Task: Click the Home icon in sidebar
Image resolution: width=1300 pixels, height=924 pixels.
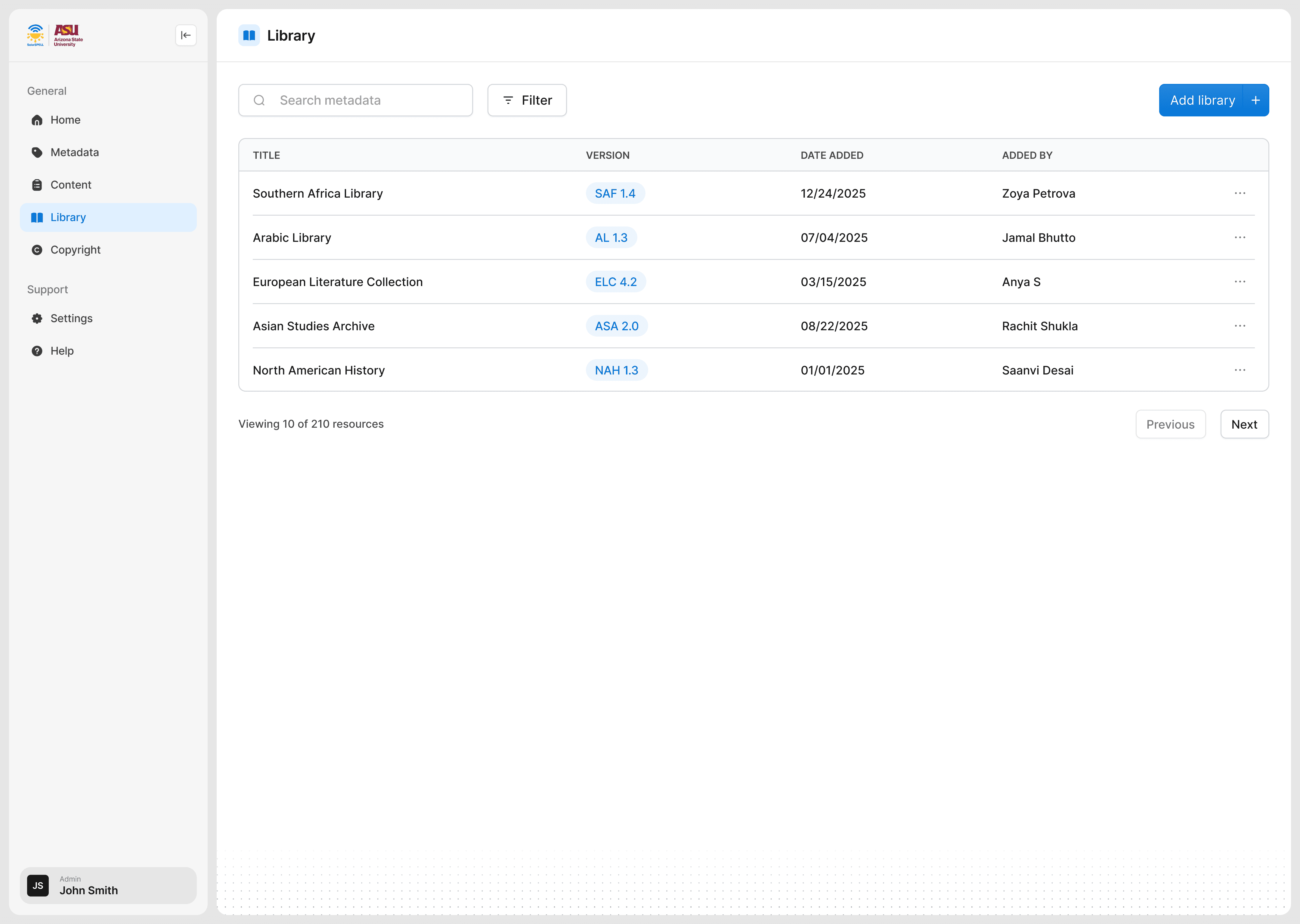Action: 37,120
